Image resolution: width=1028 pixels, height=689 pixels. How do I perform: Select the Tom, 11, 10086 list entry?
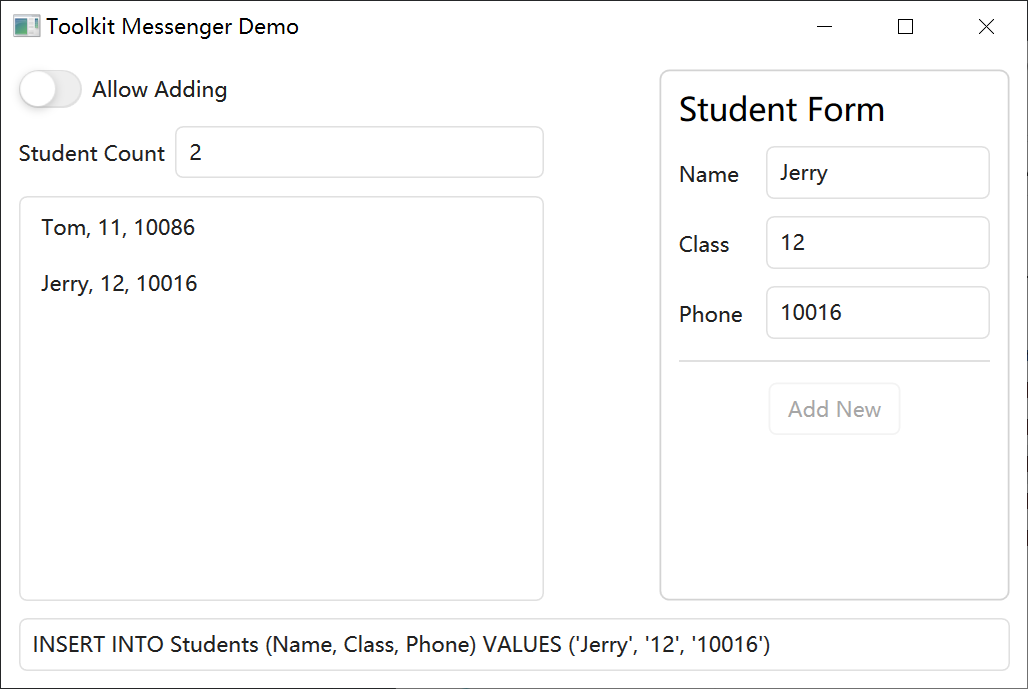click(x=281, y=227)
